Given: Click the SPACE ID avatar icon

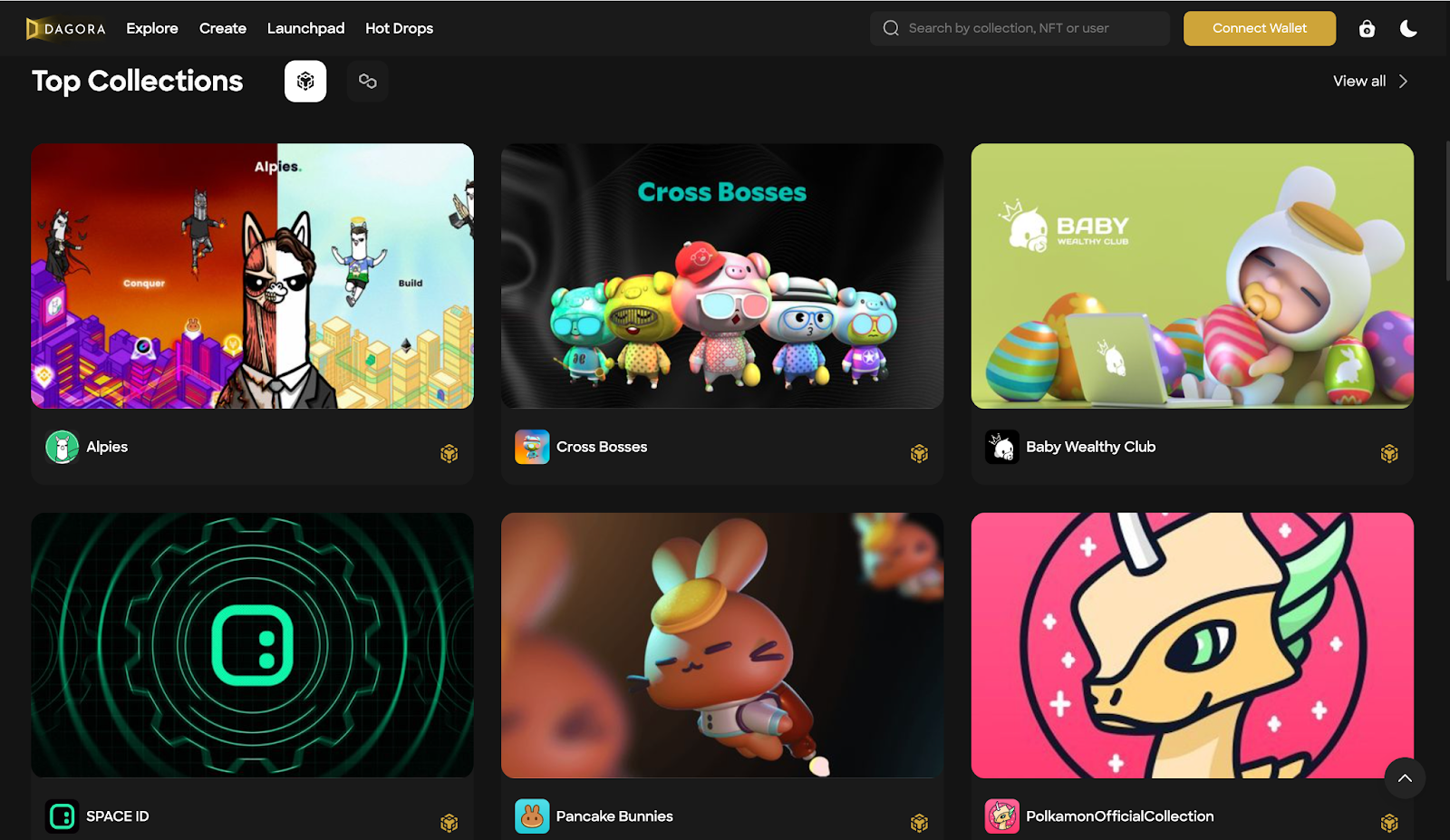Looking at the screenshot, I should pos(62,816).
